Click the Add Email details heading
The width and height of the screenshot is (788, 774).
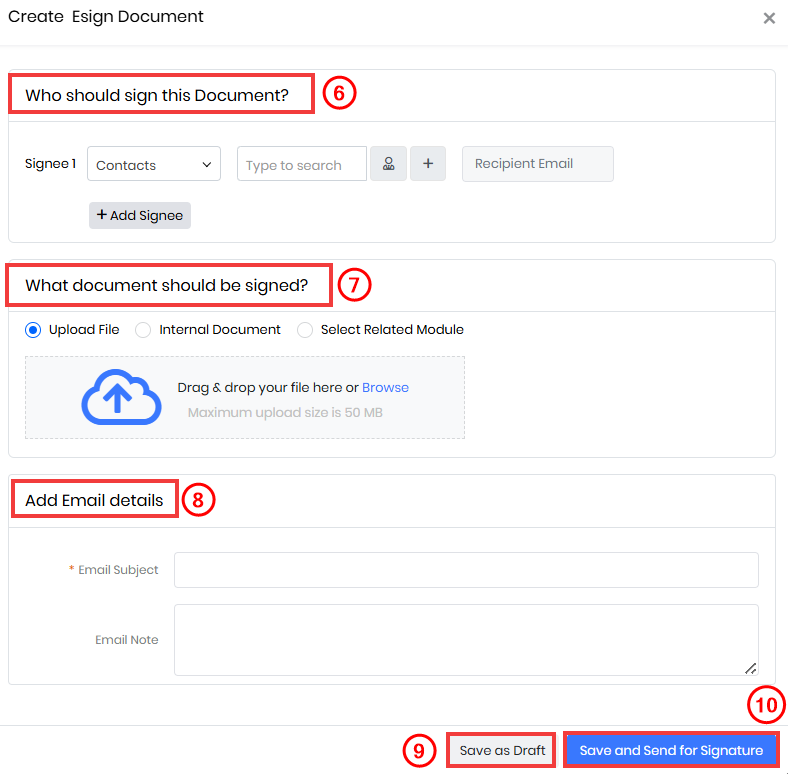[94, 500]
